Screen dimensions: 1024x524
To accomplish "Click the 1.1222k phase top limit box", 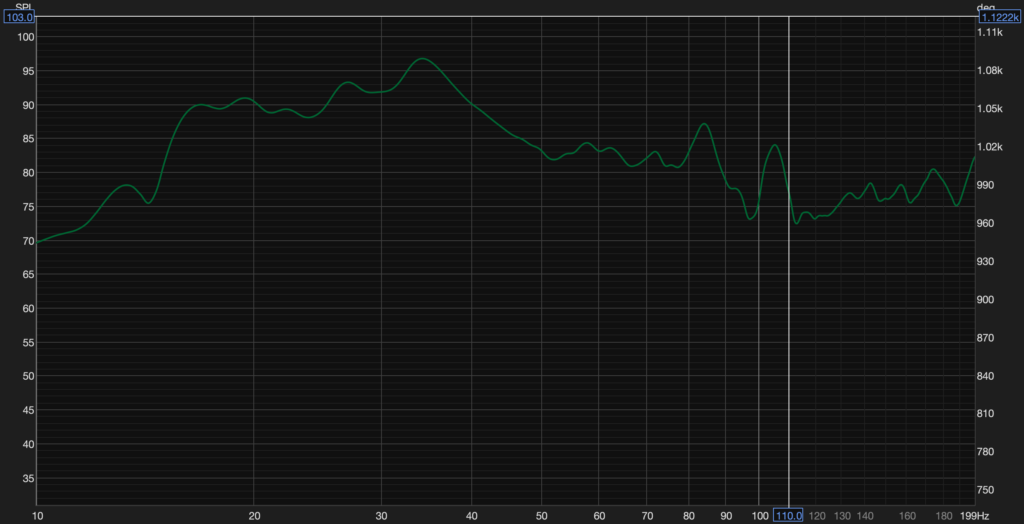I will [x=999, y=18].
